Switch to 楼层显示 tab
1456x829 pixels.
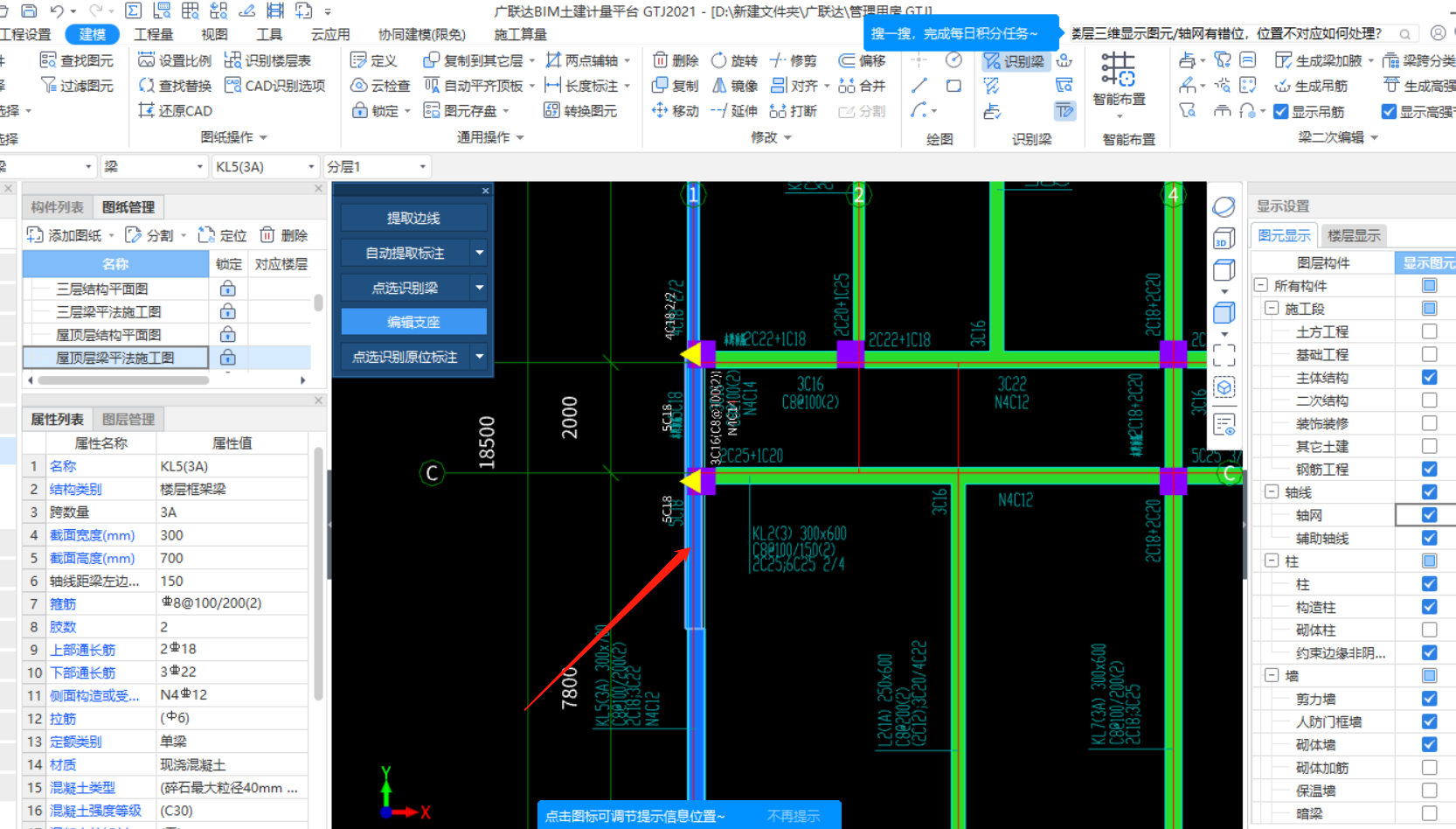click(x=1354, y=235)
